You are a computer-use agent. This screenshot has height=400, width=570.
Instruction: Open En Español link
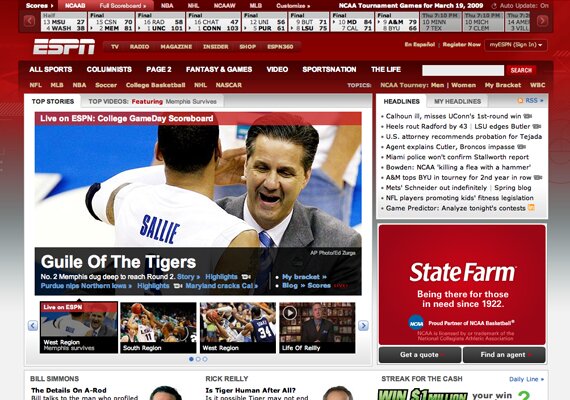point(420,45)
